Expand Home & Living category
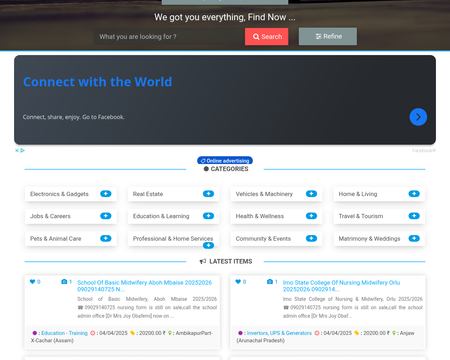The width and height of the screenshot is (450, 360). pos(414,194)
